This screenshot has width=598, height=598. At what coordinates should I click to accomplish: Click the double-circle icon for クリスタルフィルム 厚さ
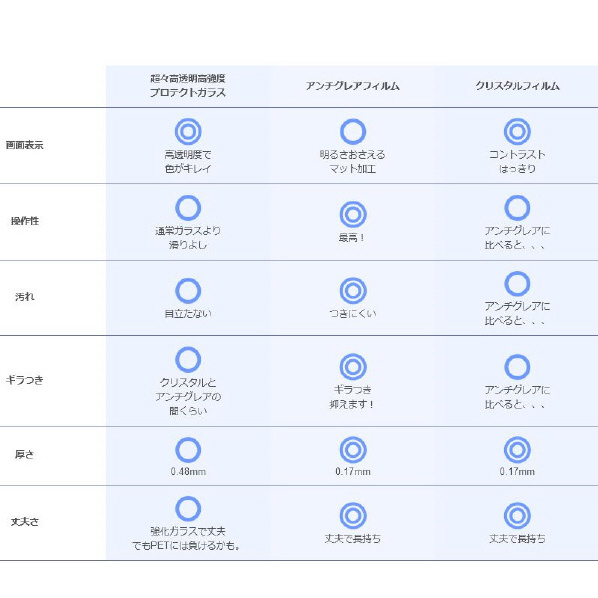click(x=517, y=450)
